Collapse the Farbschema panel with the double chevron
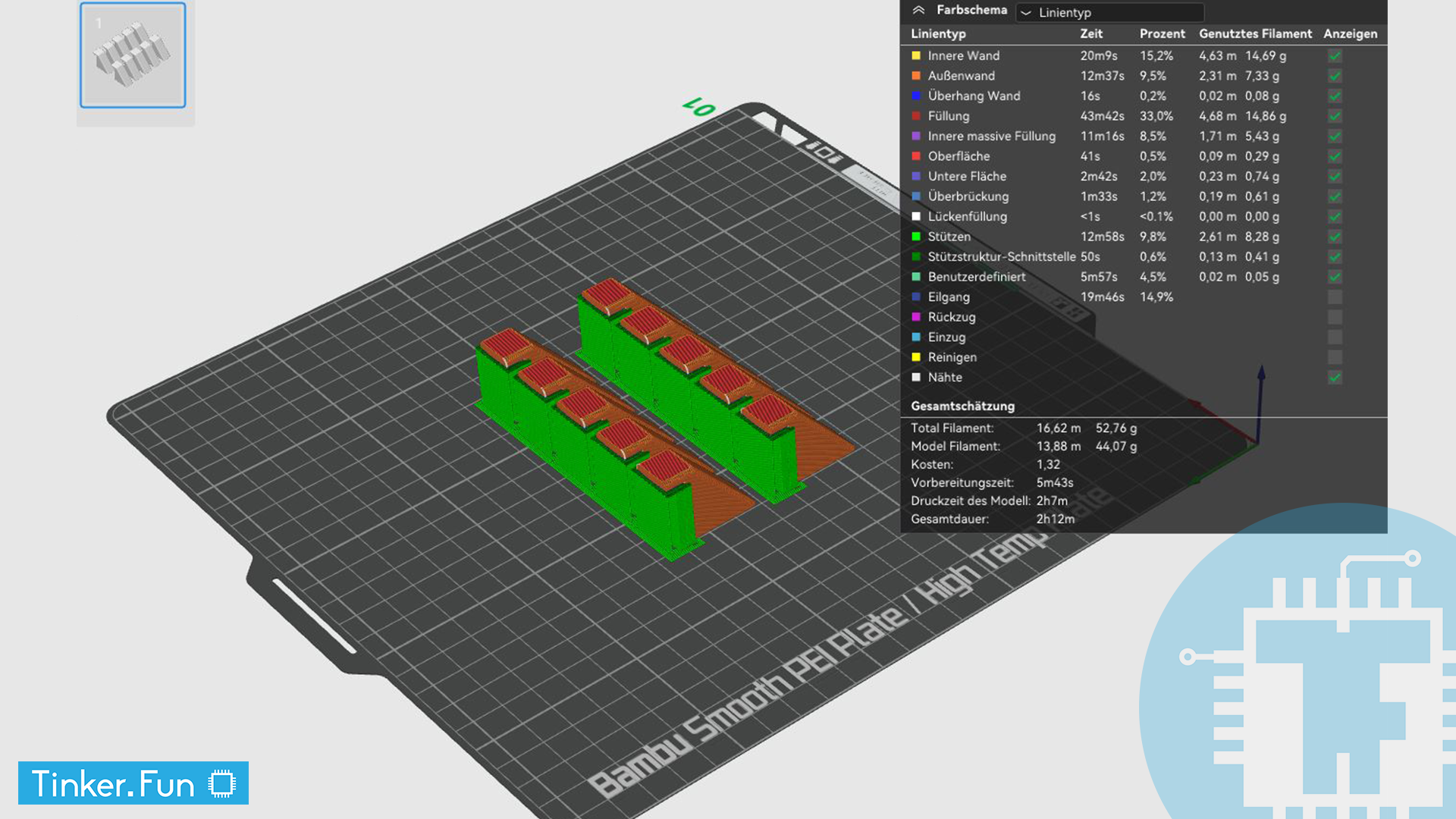This screenshot has height=819, width=1456. (x=920, y=11)
